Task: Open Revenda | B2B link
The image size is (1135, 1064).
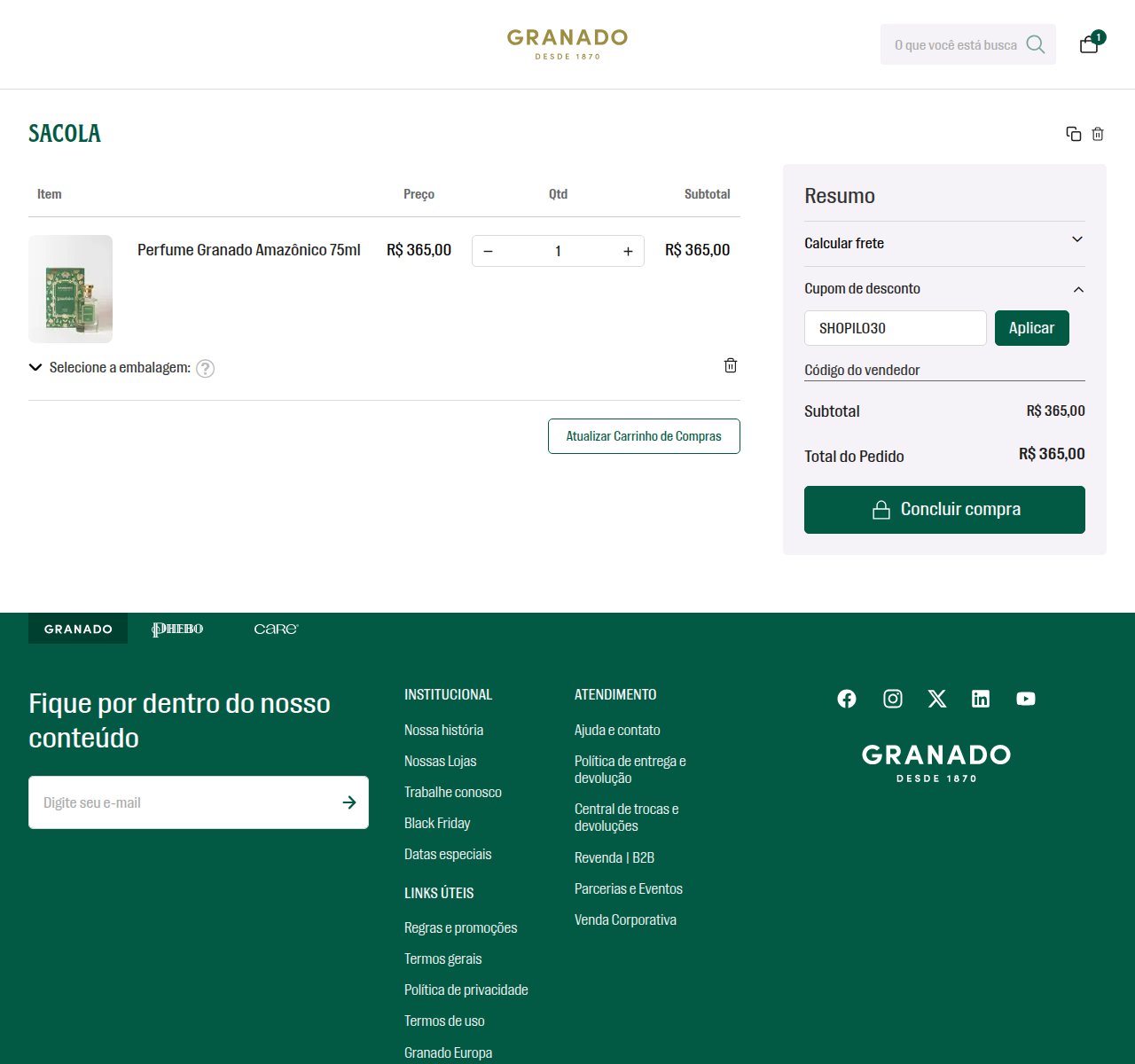Action: (614, 857)
